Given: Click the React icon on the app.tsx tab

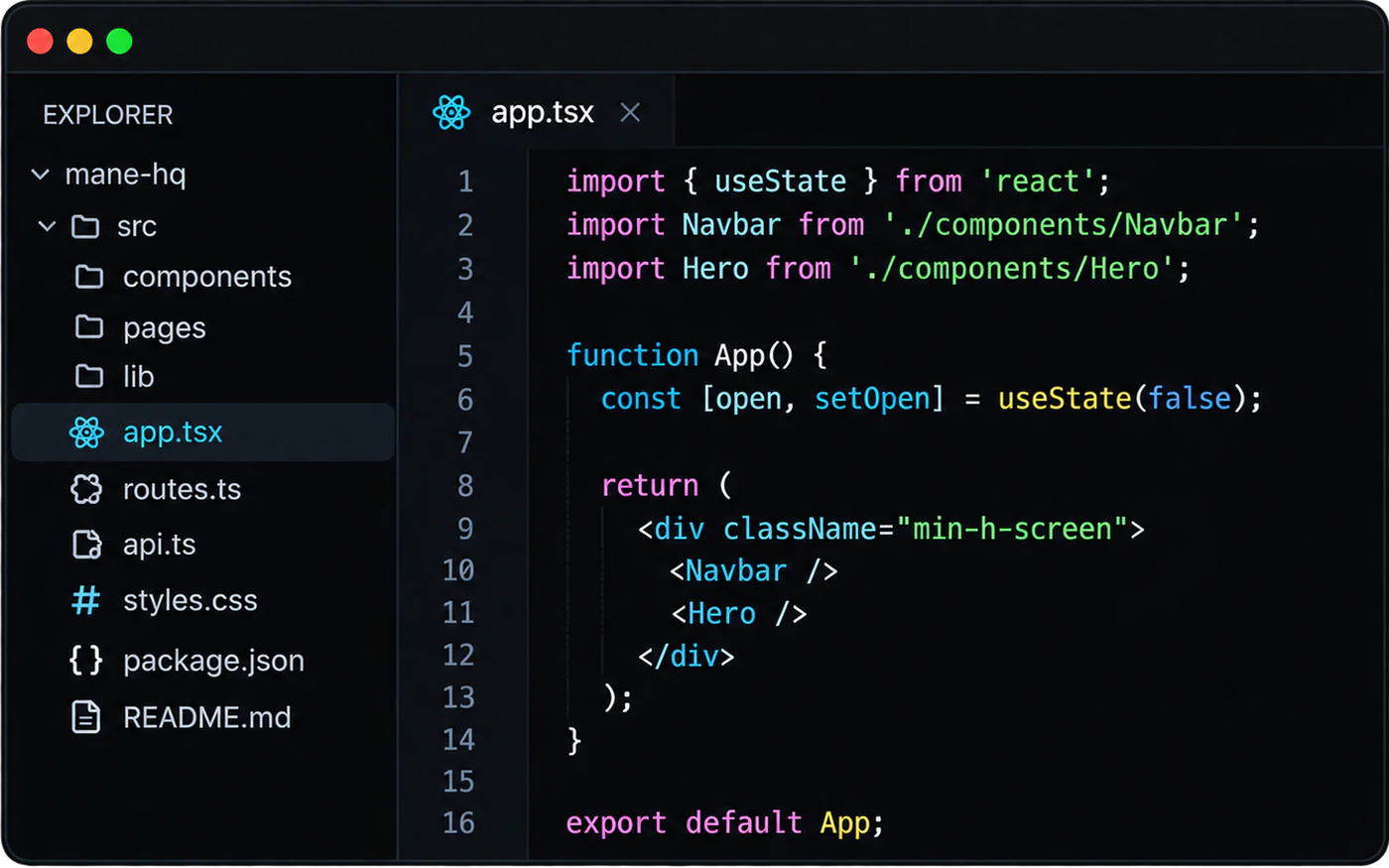Looking at the screenshot, I should 451,113.
